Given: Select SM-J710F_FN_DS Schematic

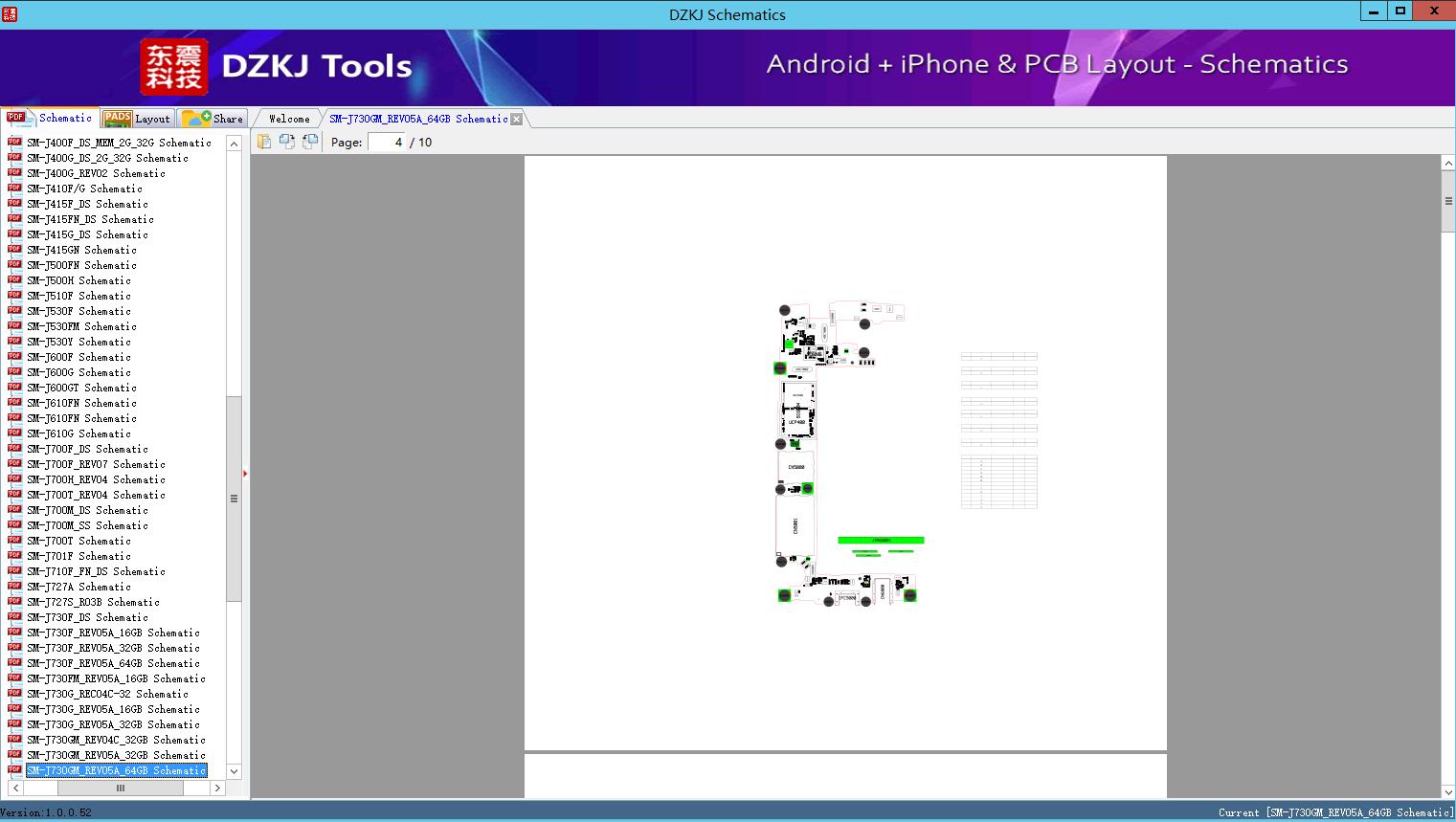Looking at the screenshot, I should [x=96, y=571].
